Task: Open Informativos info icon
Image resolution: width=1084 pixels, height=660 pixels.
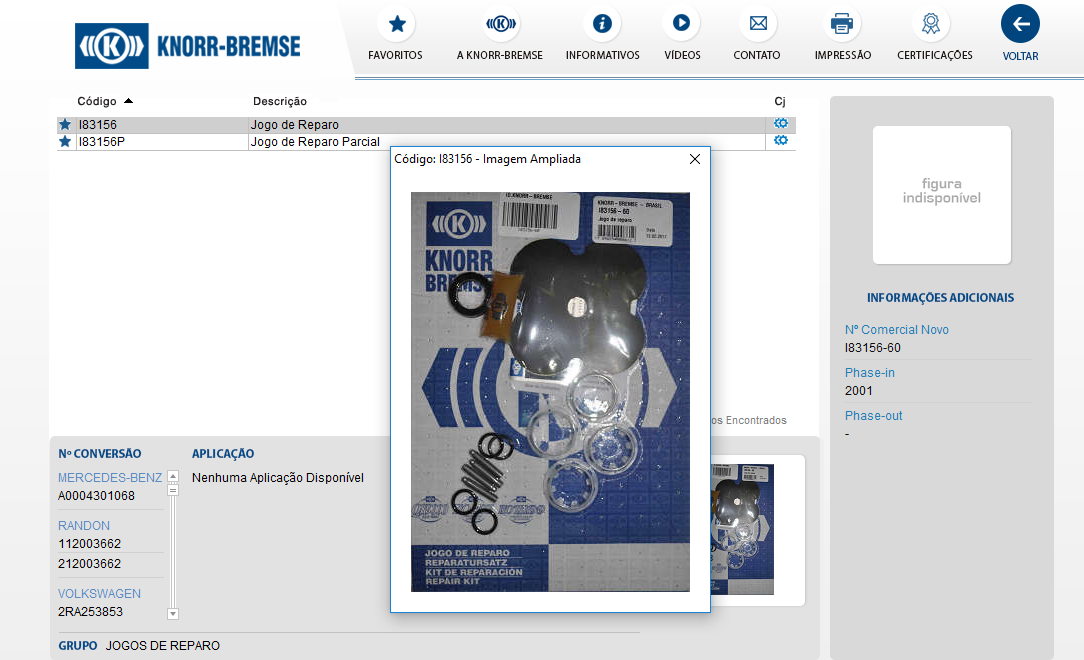Action: pyautogui.click(x=602, y=24)
